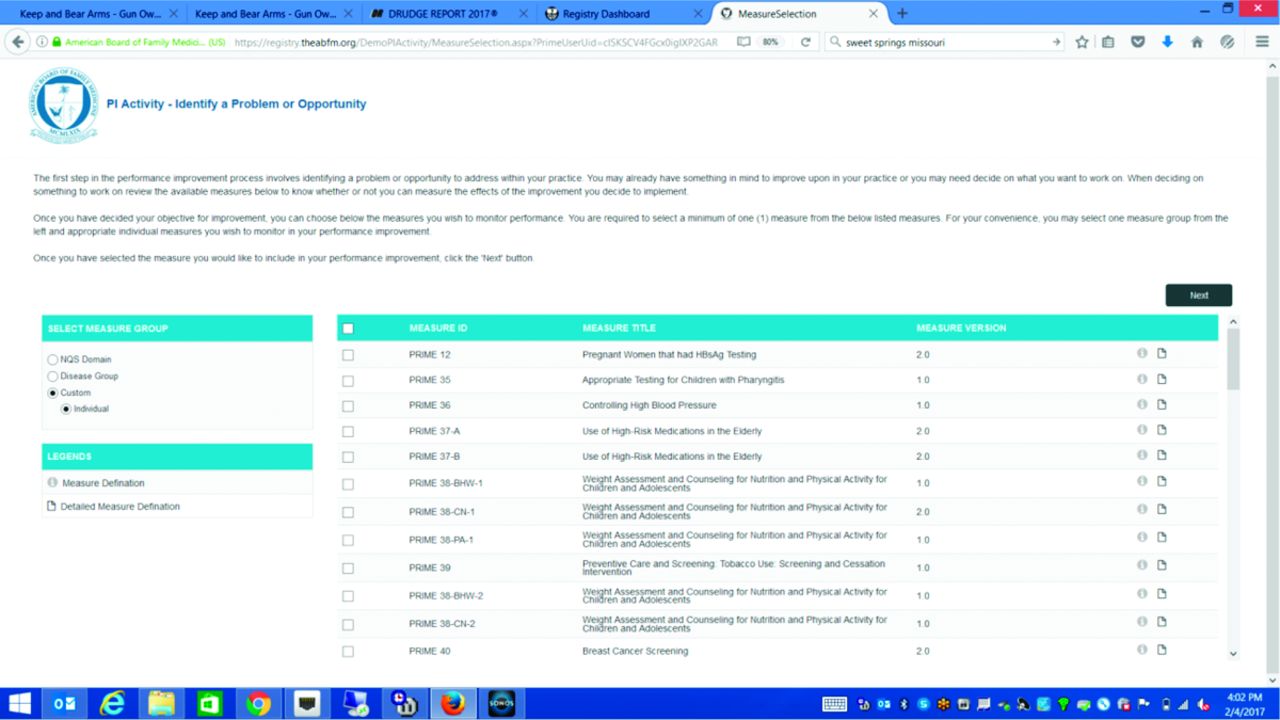Click the Firefox back arrow button
Viewport: 1280px width, 720px height.
click(17, 42)
